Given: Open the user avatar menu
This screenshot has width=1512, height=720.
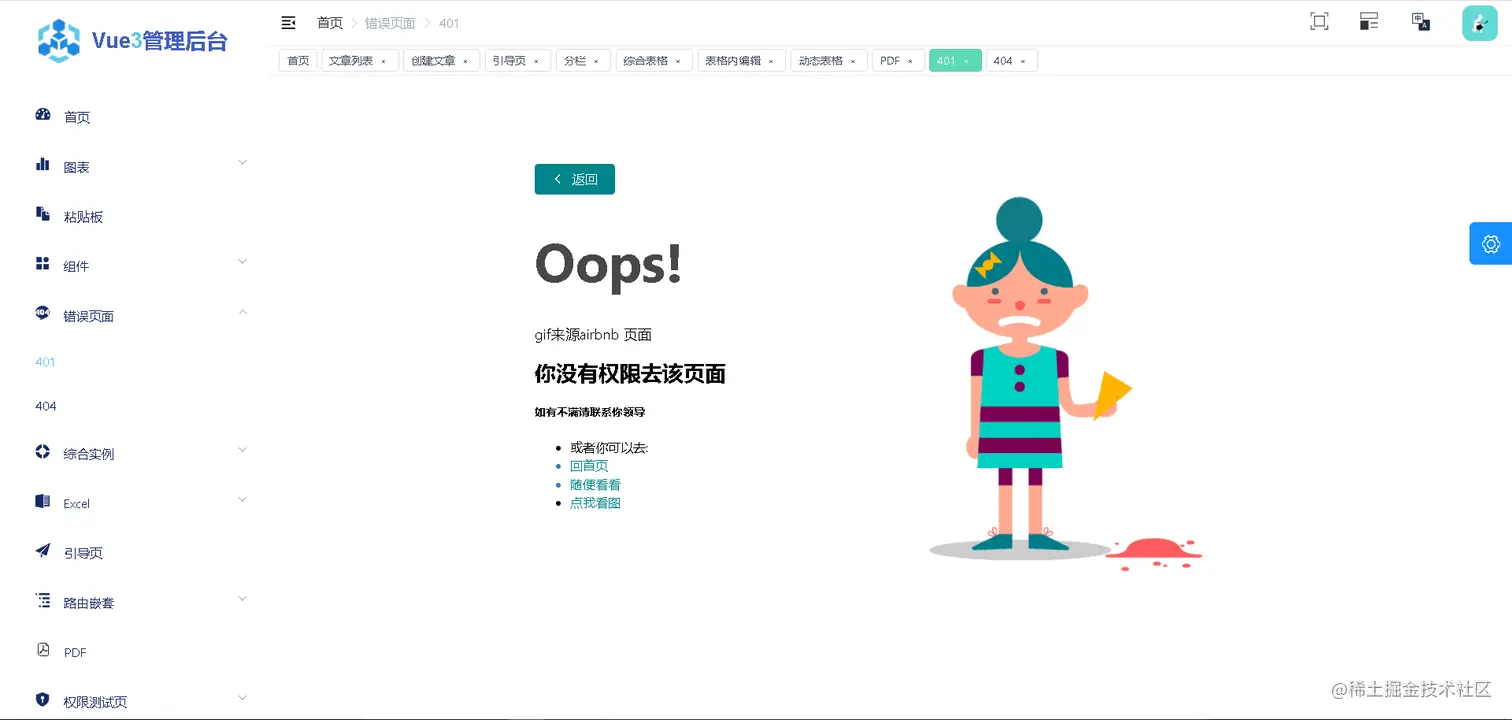Looking at the screenshot, I should 1479,23.
